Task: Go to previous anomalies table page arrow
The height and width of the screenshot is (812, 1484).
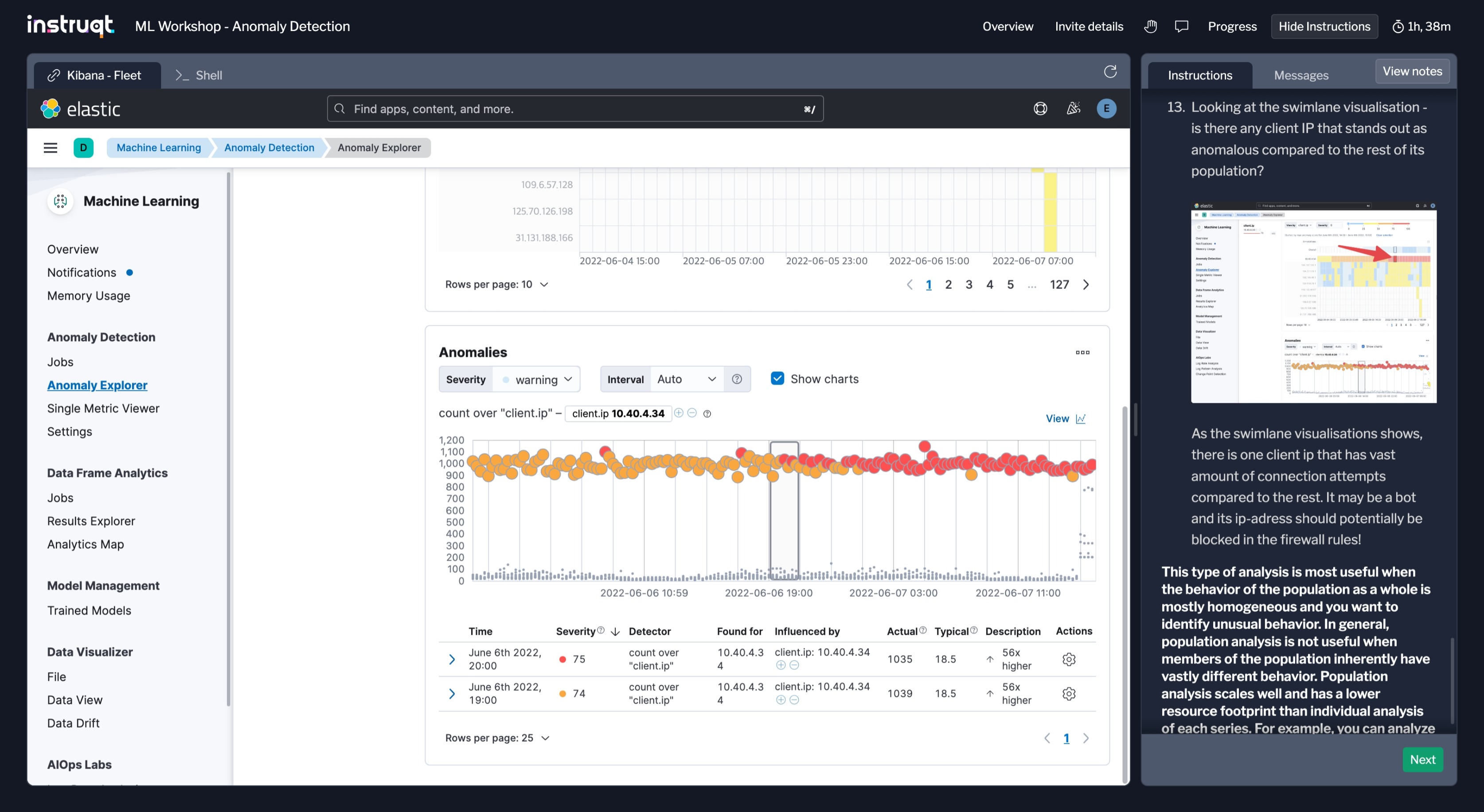Action: [1047, 738]
